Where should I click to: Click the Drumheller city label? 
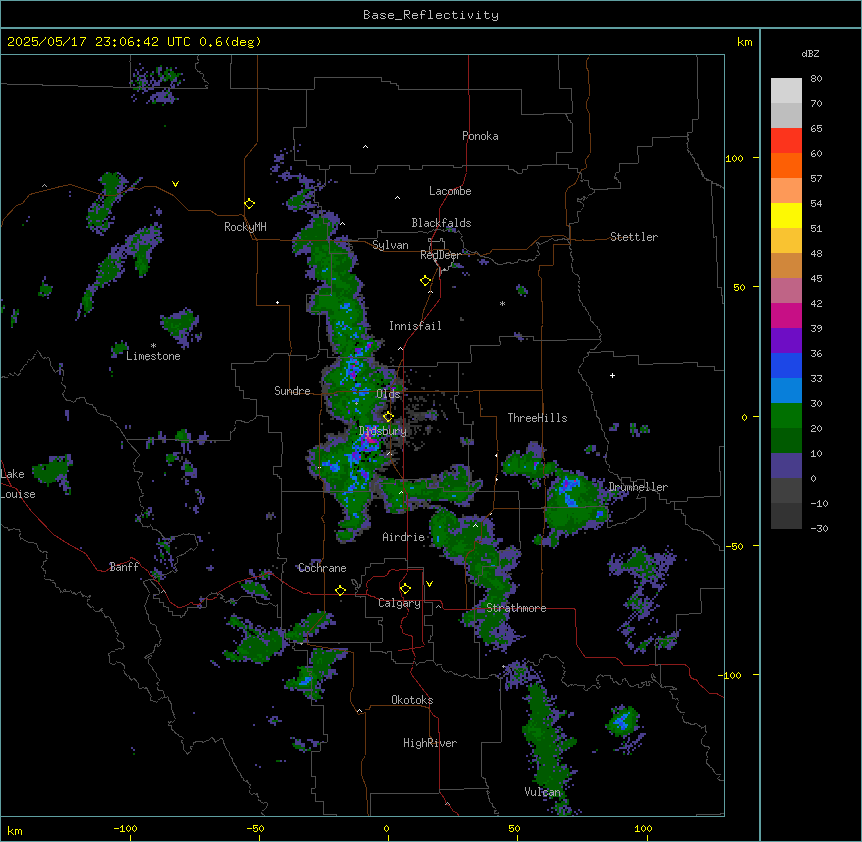[638, 487]
